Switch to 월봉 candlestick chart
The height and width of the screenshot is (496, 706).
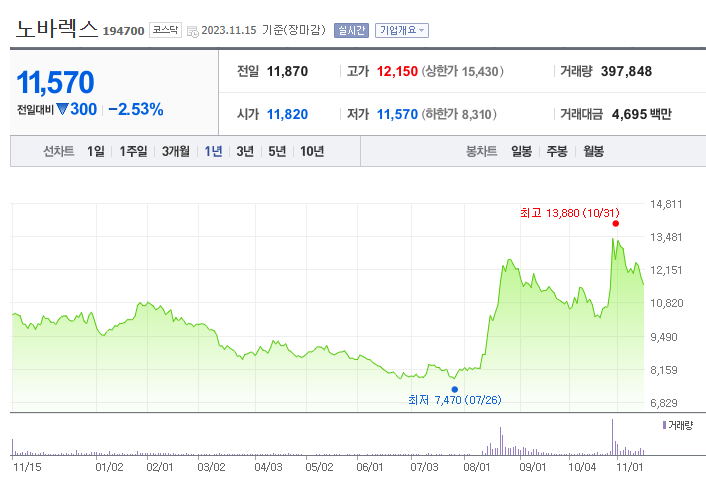[593, 151]
